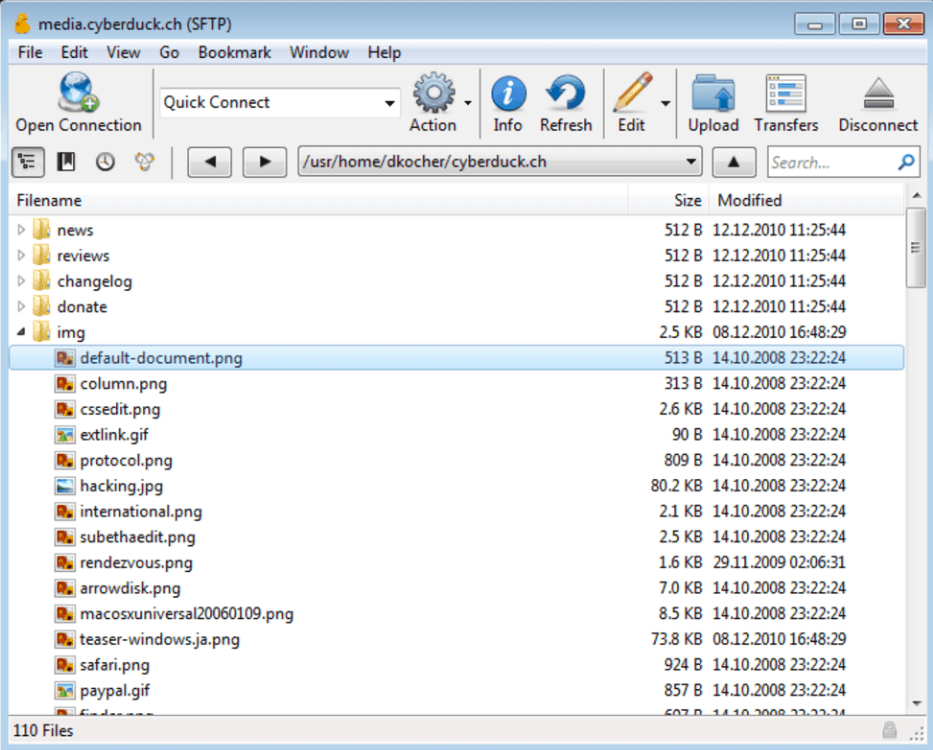Open the Info panel icon
The height and width of the screenshot is (750, 933).
(508, 94)
